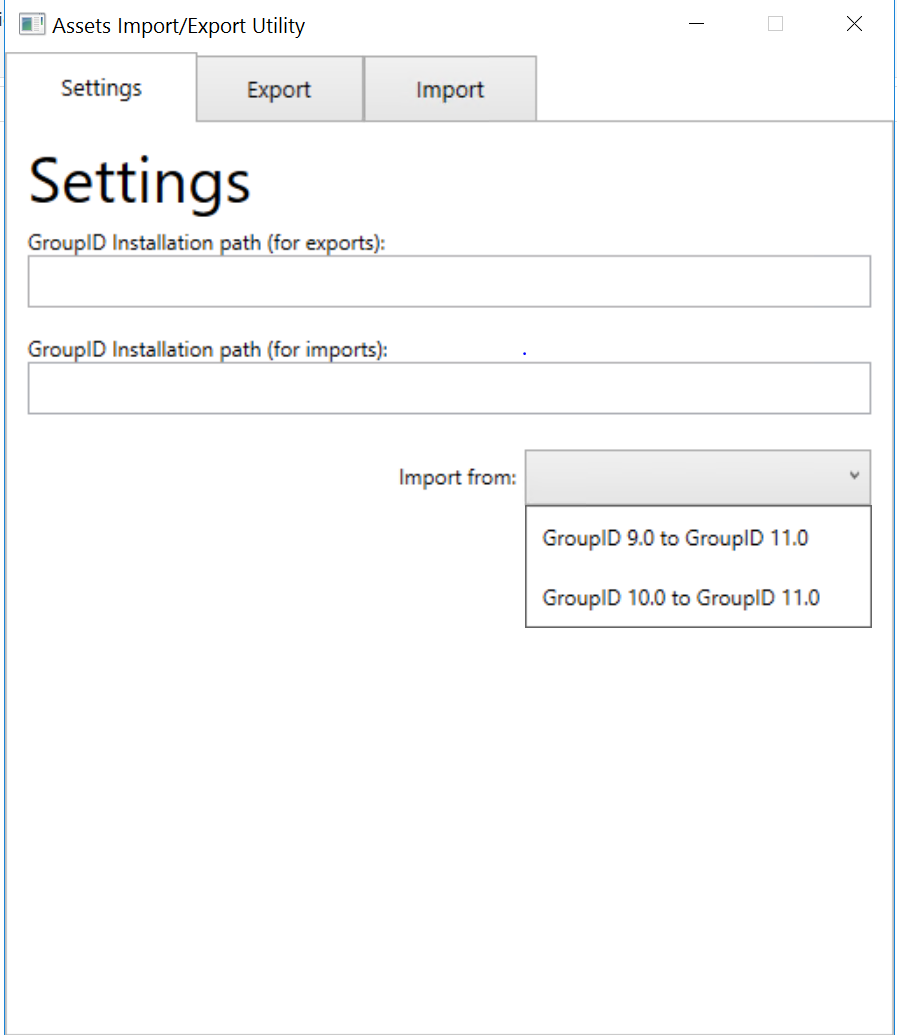
Task: Open the Import tab
Action: (x=449, y=88)
